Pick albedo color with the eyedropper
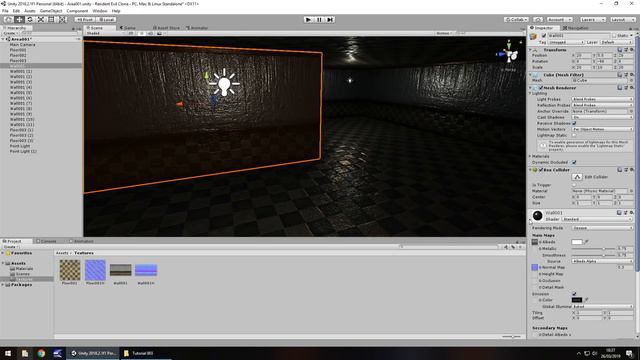Viewport: 640px width, 360px height. tap(587, 242)
